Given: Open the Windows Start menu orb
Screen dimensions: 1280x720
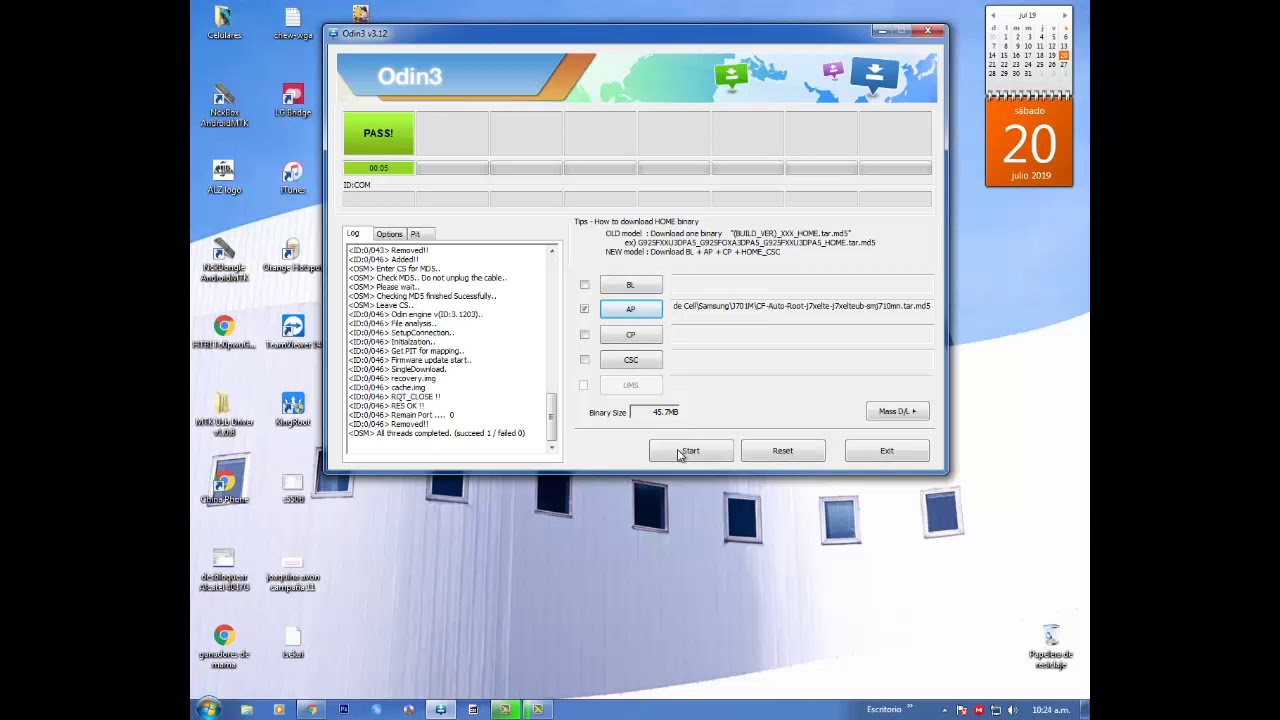Looking at the screenshot, I should 208,709.
